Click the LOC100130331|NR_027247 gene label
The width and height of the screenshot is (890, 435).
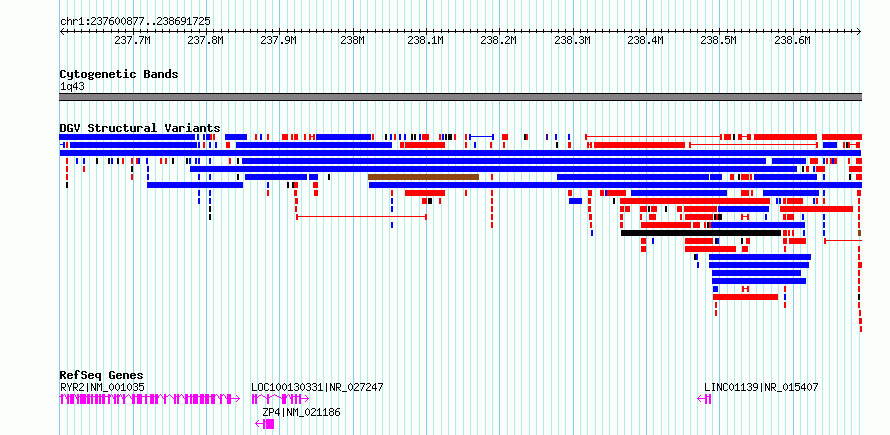click(x=317, y=387)
